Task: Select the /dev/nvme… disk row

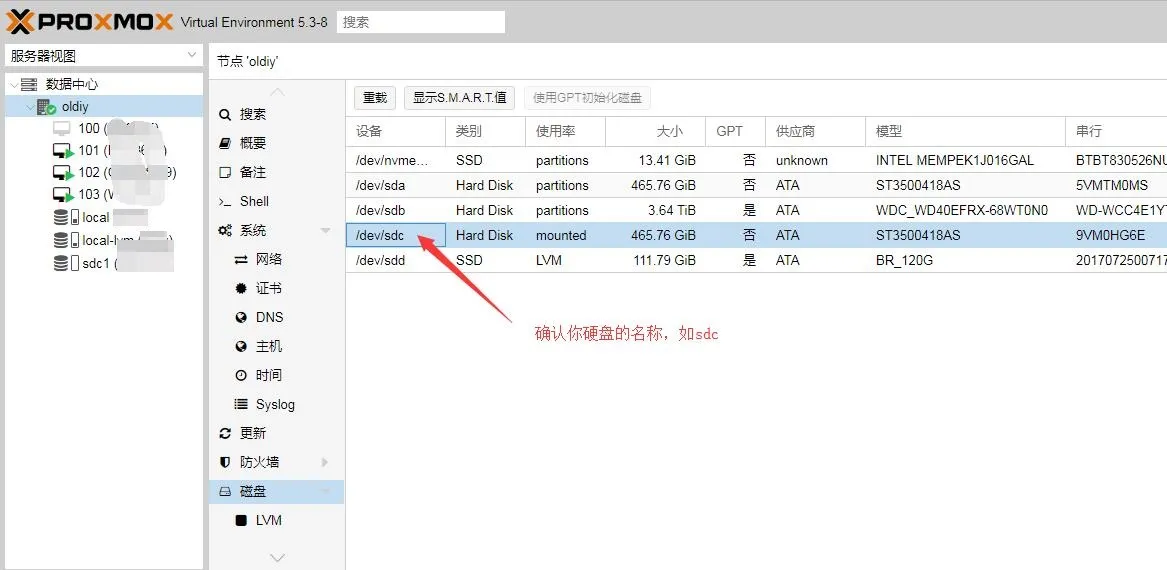Action: (756, 160)
